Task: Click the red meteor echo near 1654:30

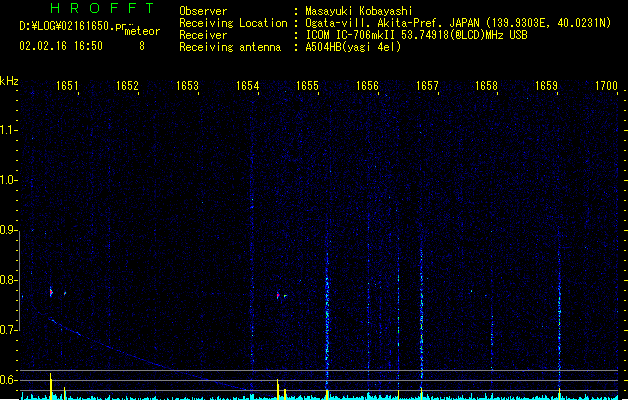Action: (278, 295)
